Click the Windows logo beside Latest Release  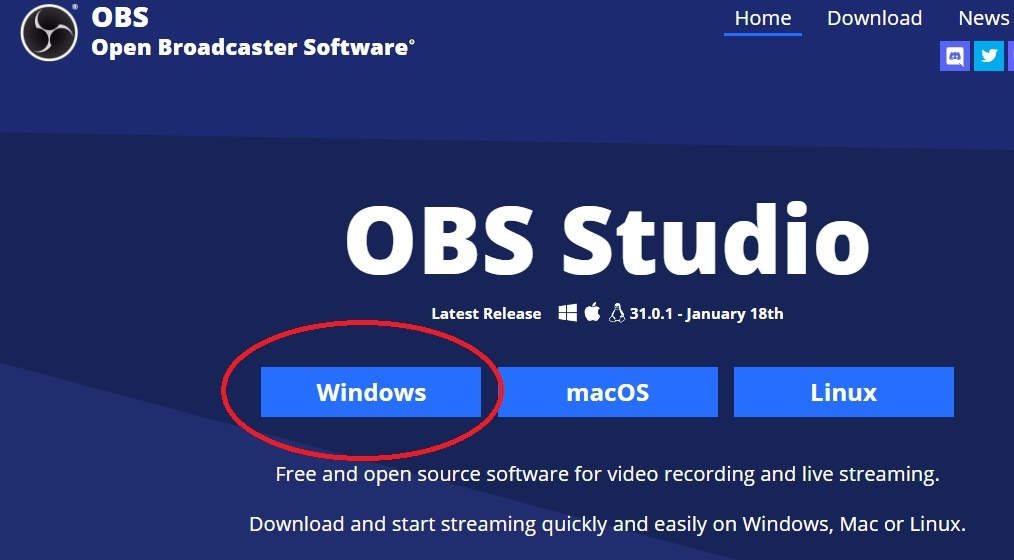(x=568, y=314)
